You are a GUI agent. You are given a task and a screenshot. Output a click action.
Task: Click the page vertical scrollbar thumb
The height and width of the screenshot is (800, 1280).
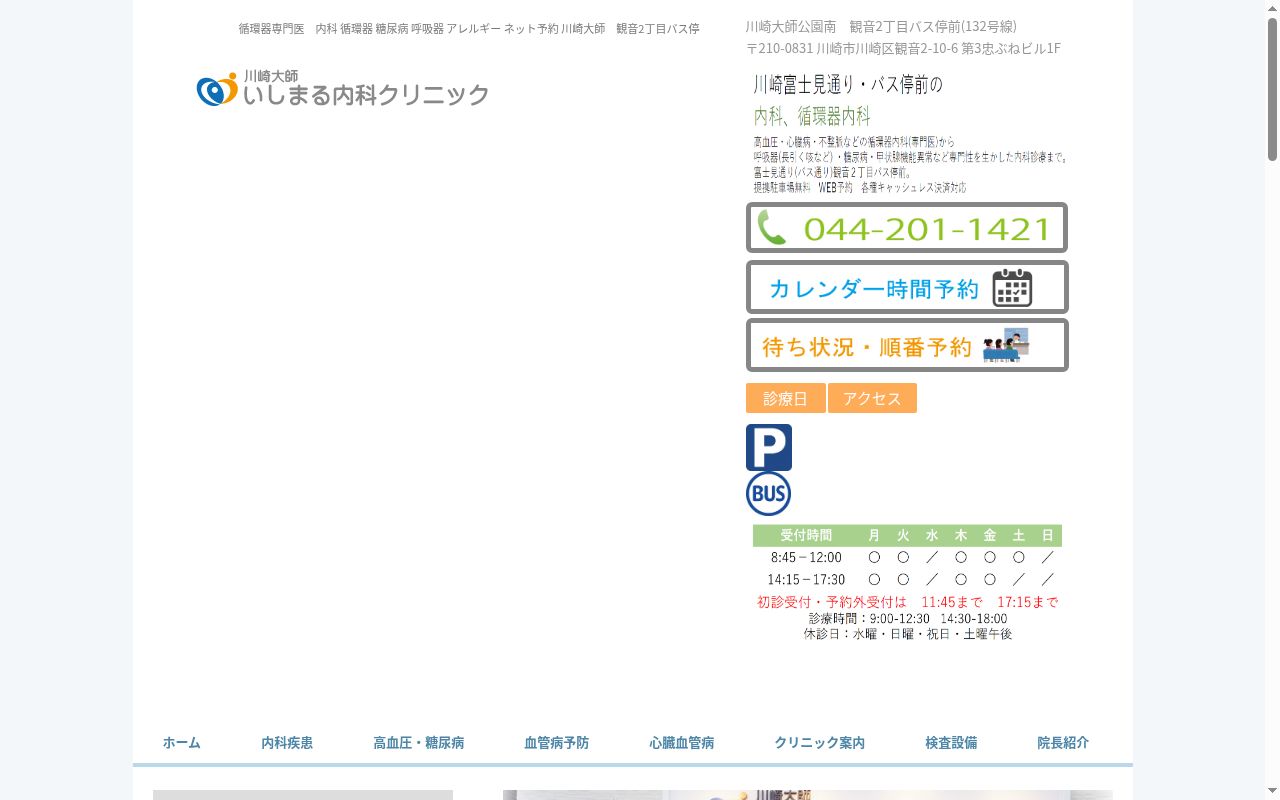[1272, 89]
